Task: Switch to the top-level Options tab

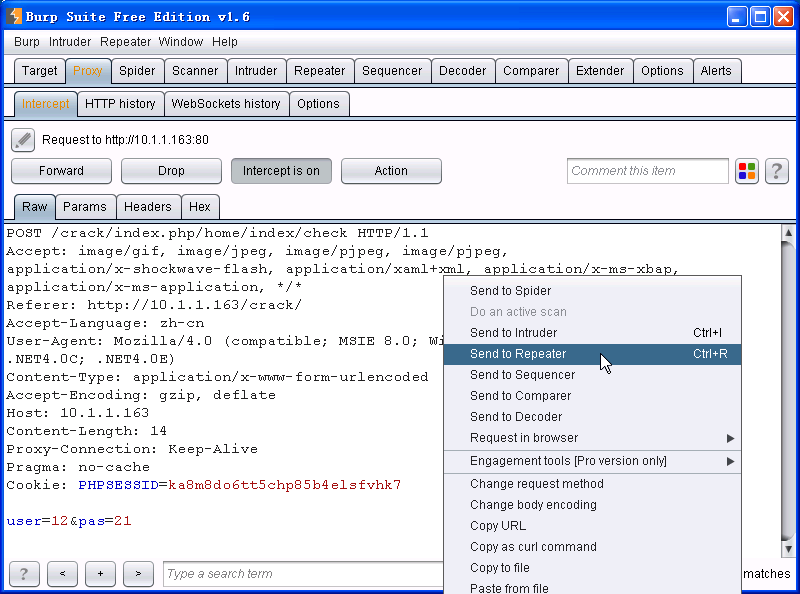Action: (662, 71)
